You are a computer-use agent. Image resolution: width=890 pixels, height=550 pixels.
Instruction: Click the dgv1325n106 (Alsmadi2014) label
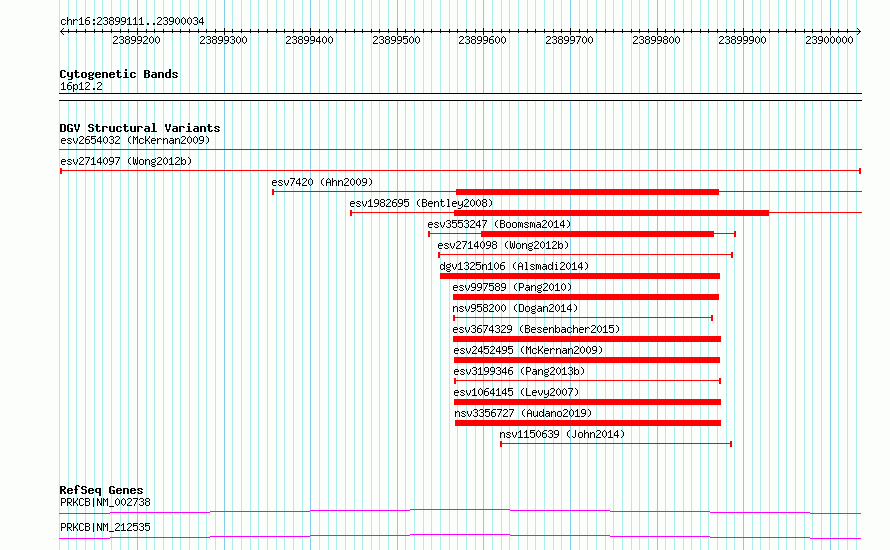(x=514, y=266)
